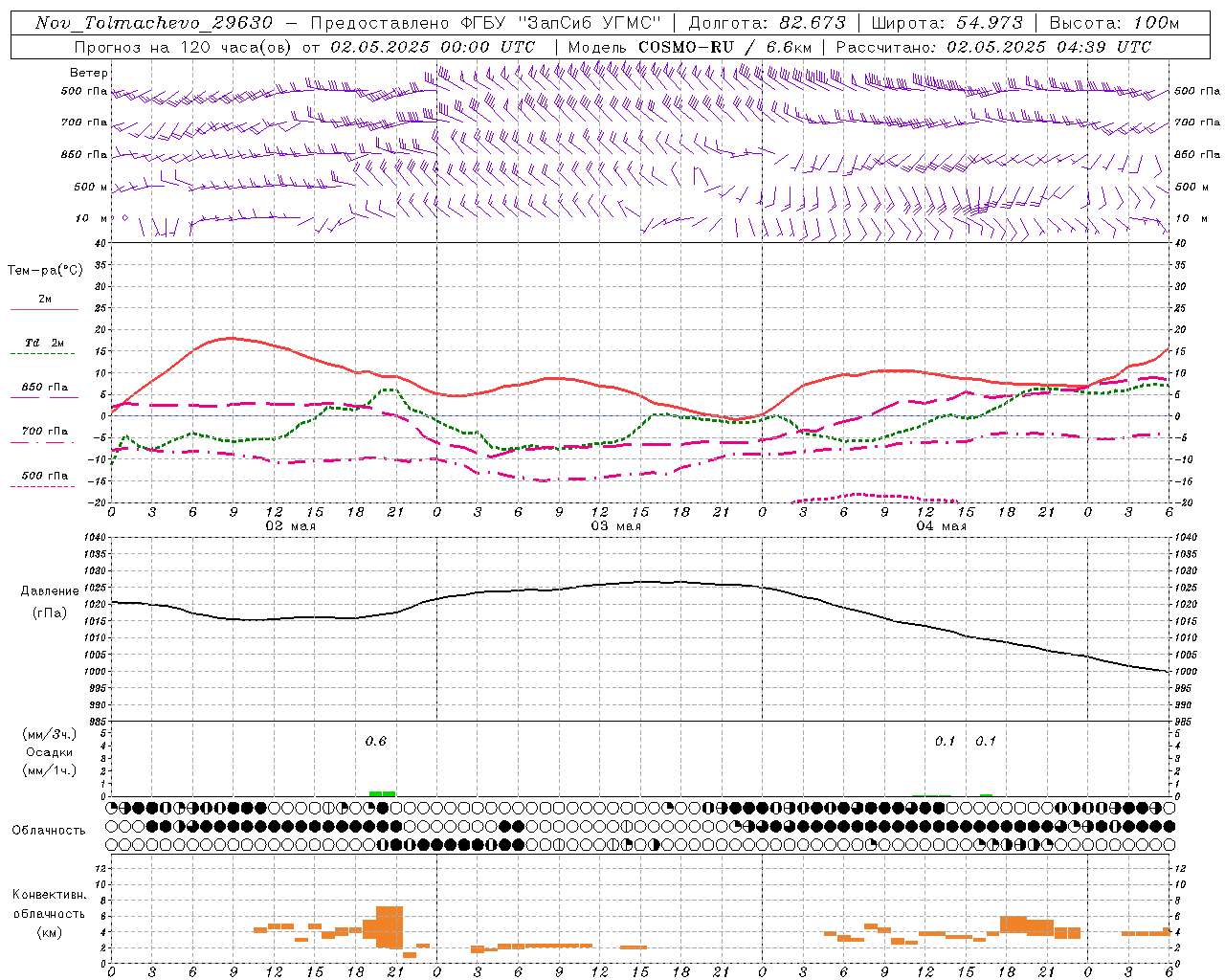Image resolution: width=1225 pixels, height=980 pixels.
Task: Click the 0.6 precipitation amount value
Action: [376, 741]
